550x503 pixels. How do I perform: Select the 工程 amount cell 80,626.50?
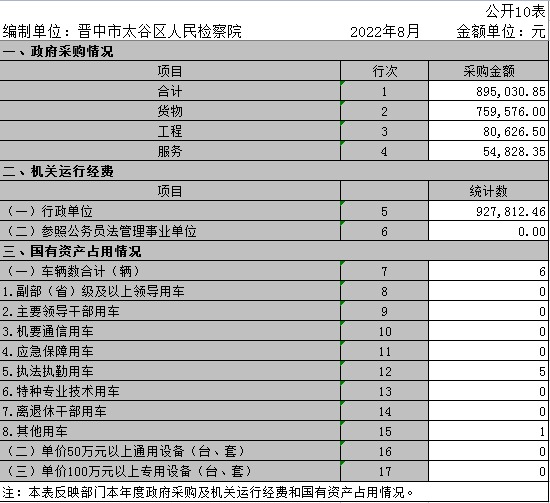[x=488, y=131]
